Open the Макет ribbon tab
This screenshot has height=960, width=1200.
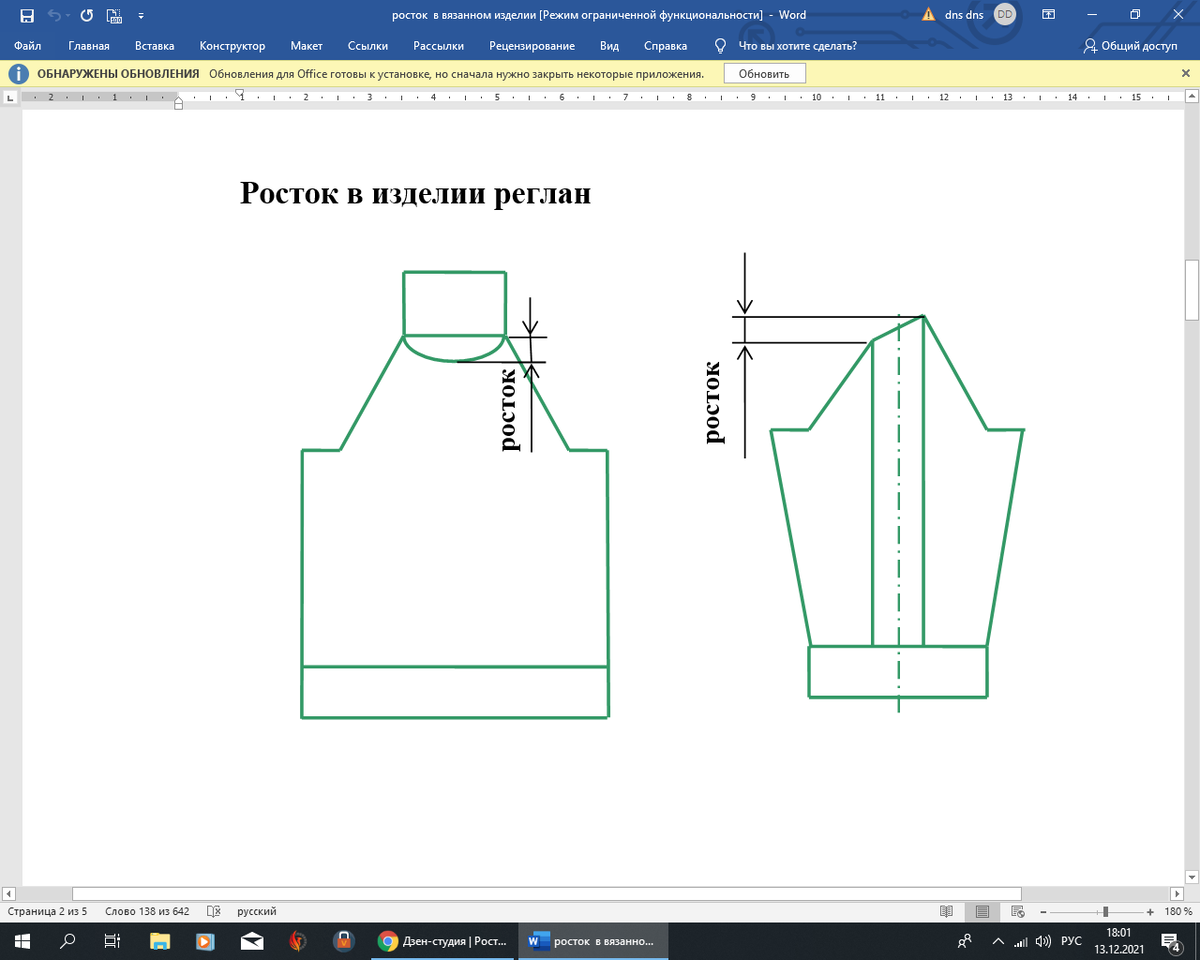pos(306,46)
